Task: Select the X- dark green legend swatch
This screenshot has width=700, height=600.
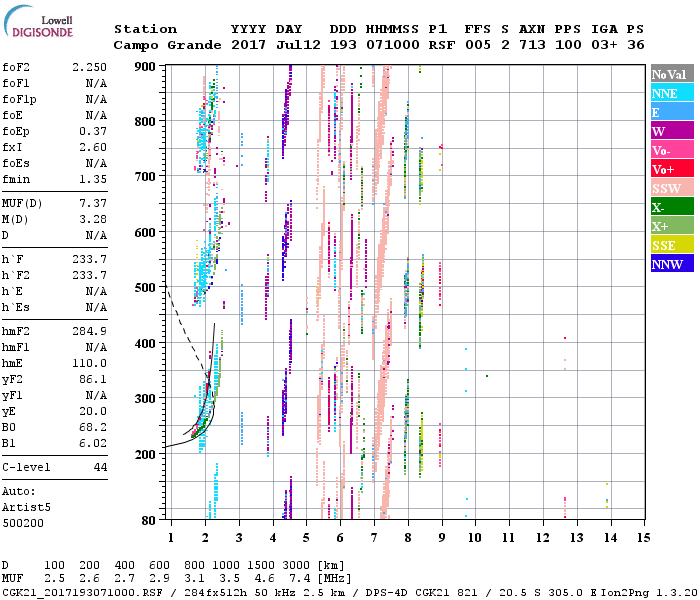Action: [672, 207]
